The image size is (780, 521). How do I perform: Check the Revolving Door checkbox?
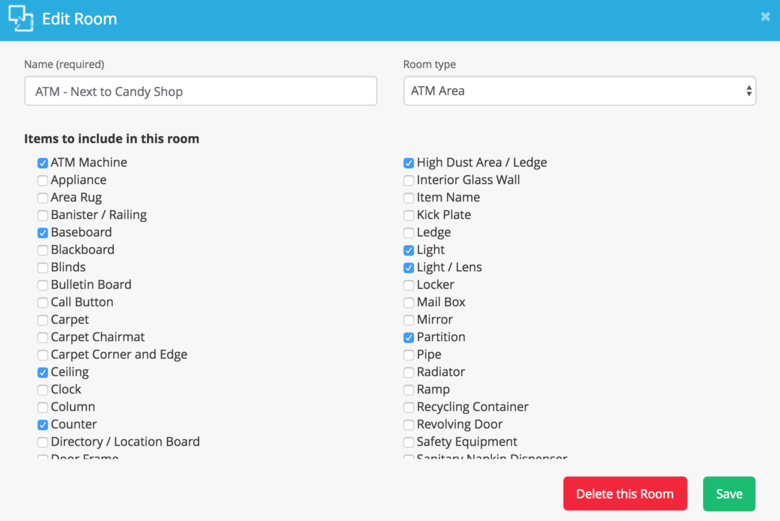409,425
